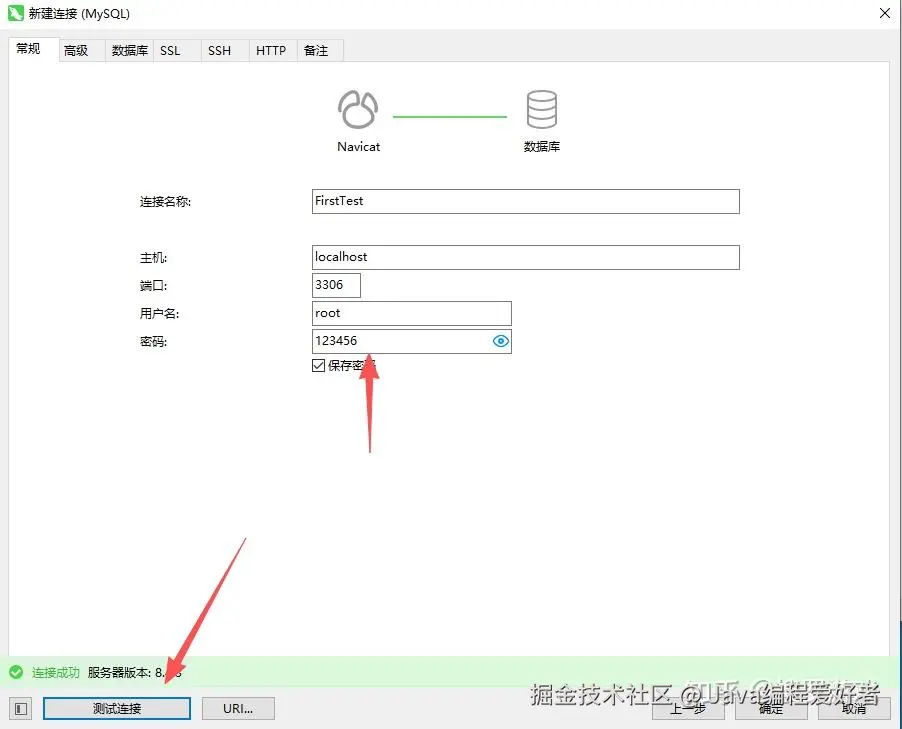Open the 备注 tab
This screenshot has height=729, width=902.
pos(320,51)
